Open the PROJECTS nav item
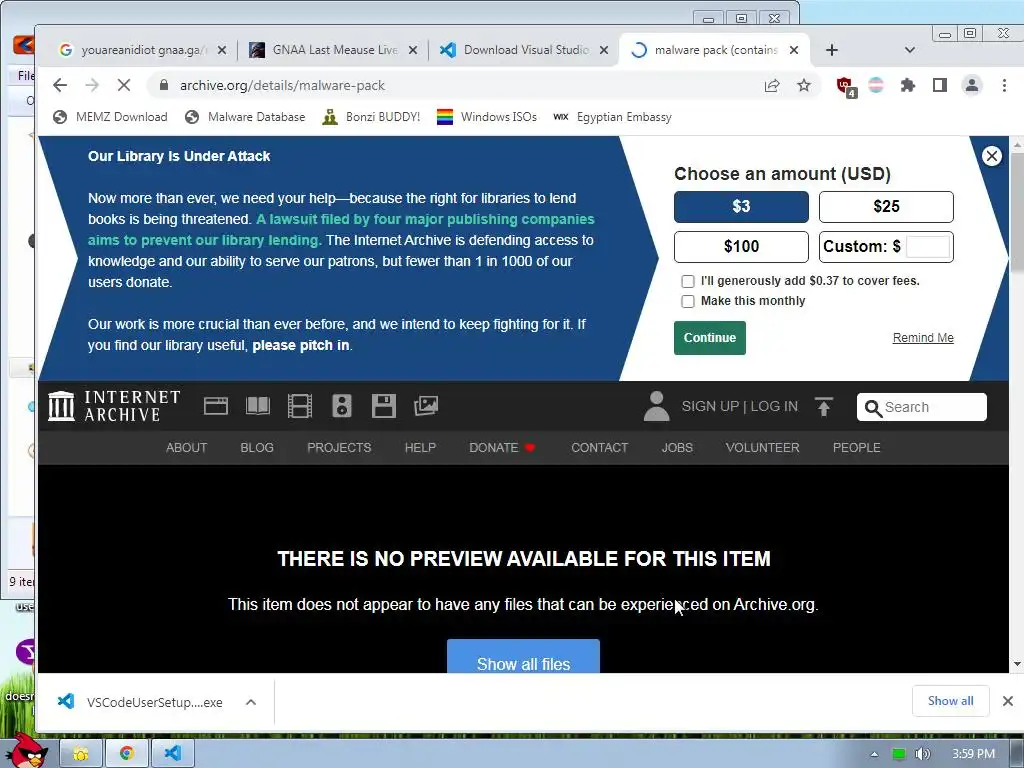 pyautogui.click(x=339, y=448)
